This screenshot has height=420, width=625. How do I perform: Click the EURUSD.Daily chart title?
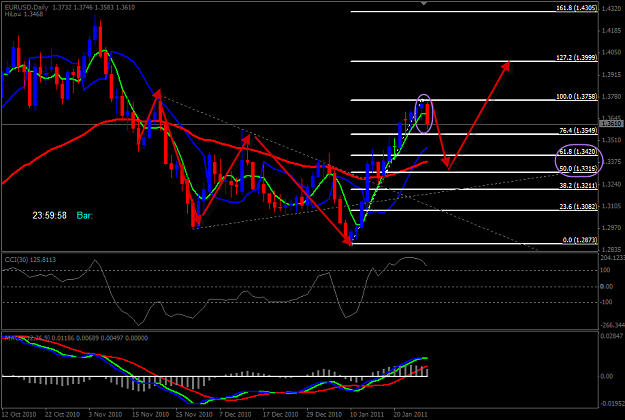(27, 8)
